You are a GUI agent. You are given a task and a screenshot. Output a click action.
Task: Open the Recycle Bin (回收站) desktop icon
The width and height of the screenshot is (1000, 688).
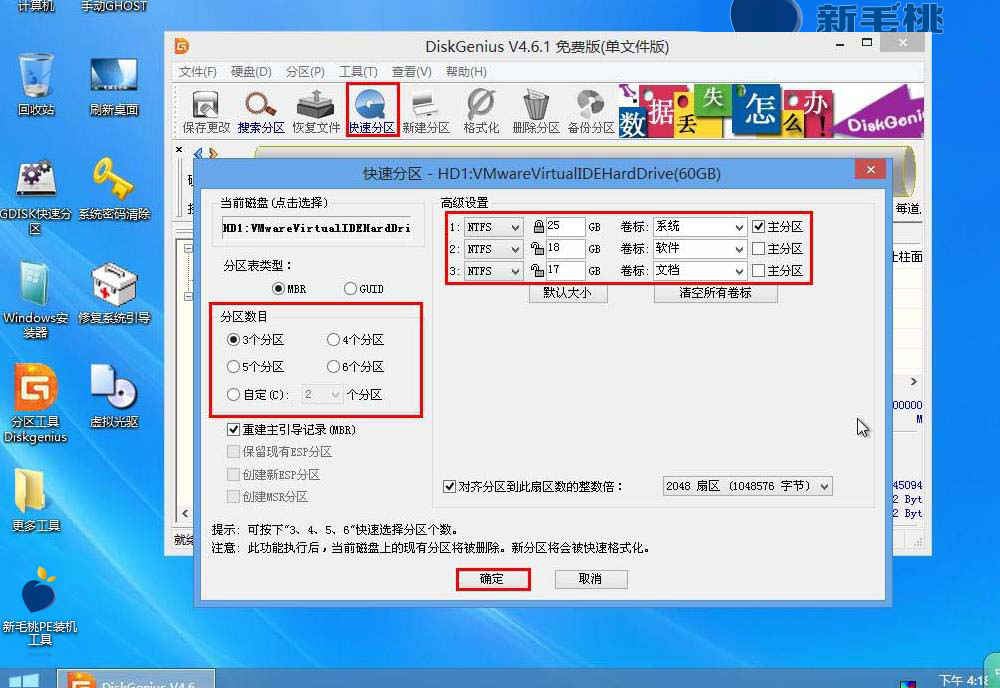tap(36, 84)
